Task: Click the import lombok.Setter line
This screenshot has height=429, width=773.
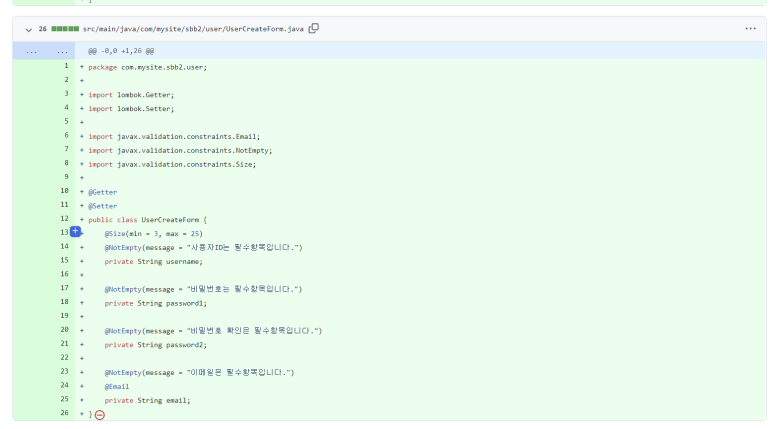Action: point(131,108)
